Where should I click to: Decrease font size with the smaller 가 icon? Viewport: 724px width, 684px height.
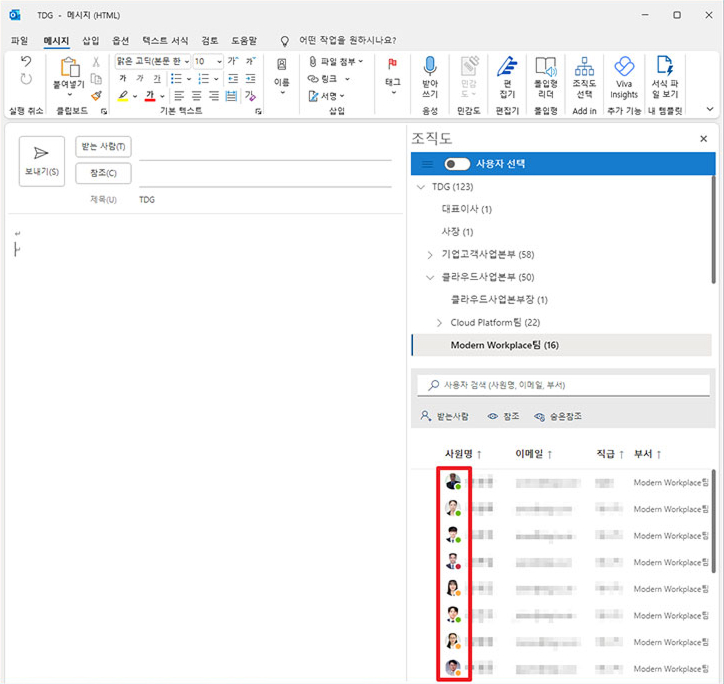coord(250,61)
